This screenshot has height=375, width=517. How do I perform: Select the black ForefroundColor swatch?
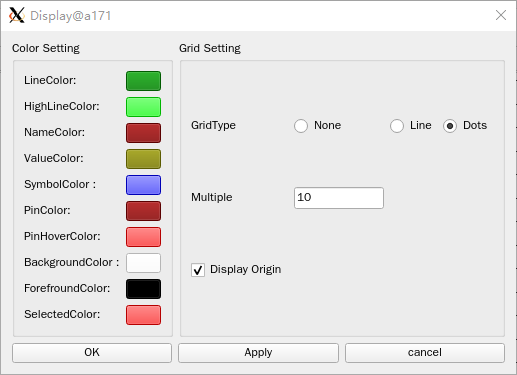click(x=143, y=289)
